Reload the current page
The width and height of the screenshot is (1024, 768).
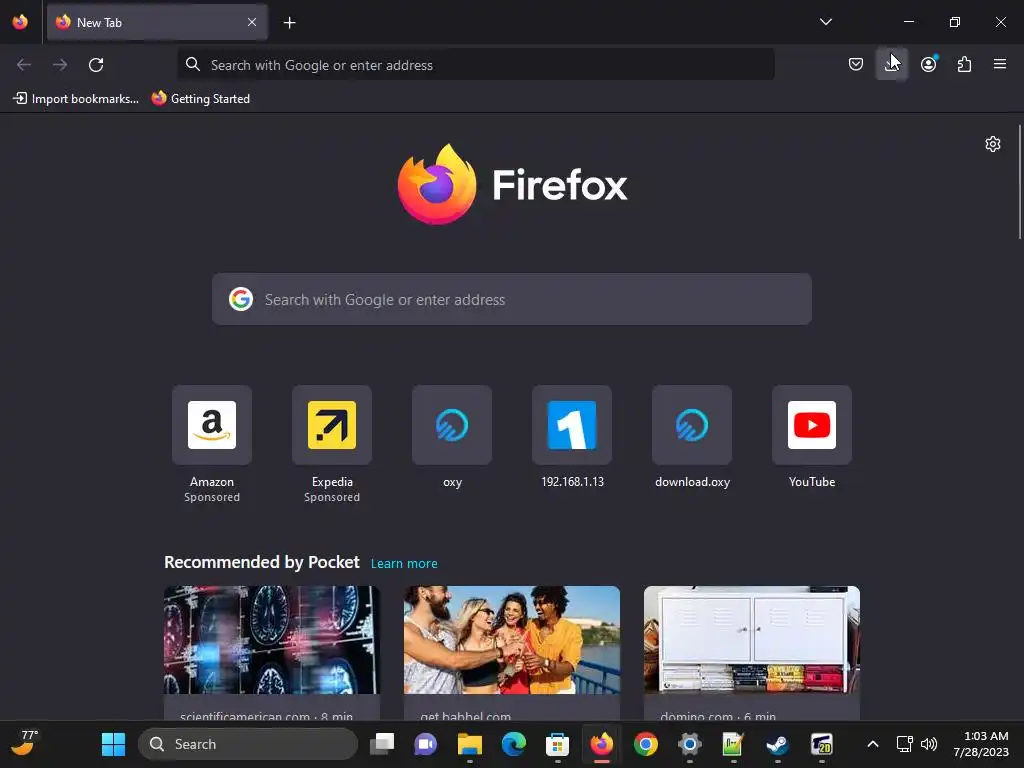point(96,65)
